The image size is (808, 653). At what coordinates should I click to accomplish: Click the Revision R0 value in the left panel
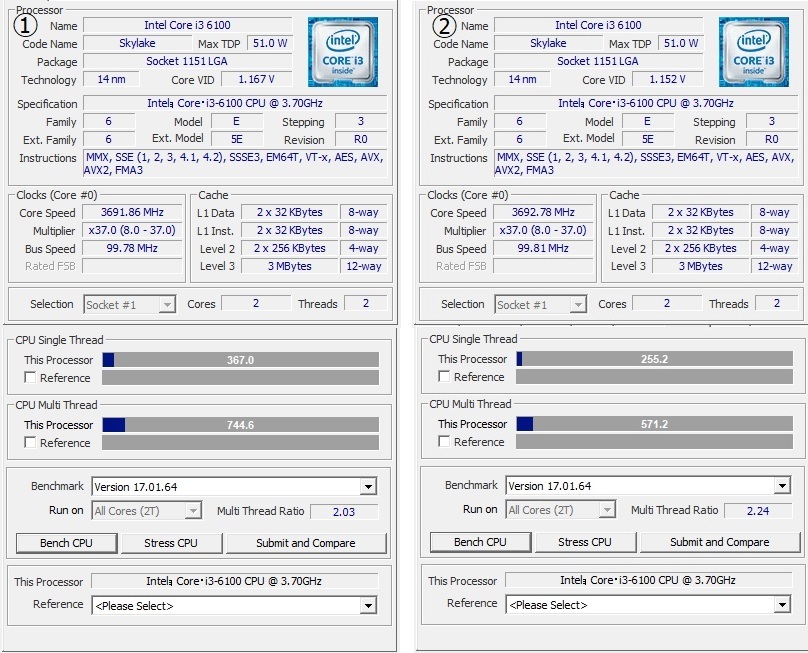click(361, 140)
